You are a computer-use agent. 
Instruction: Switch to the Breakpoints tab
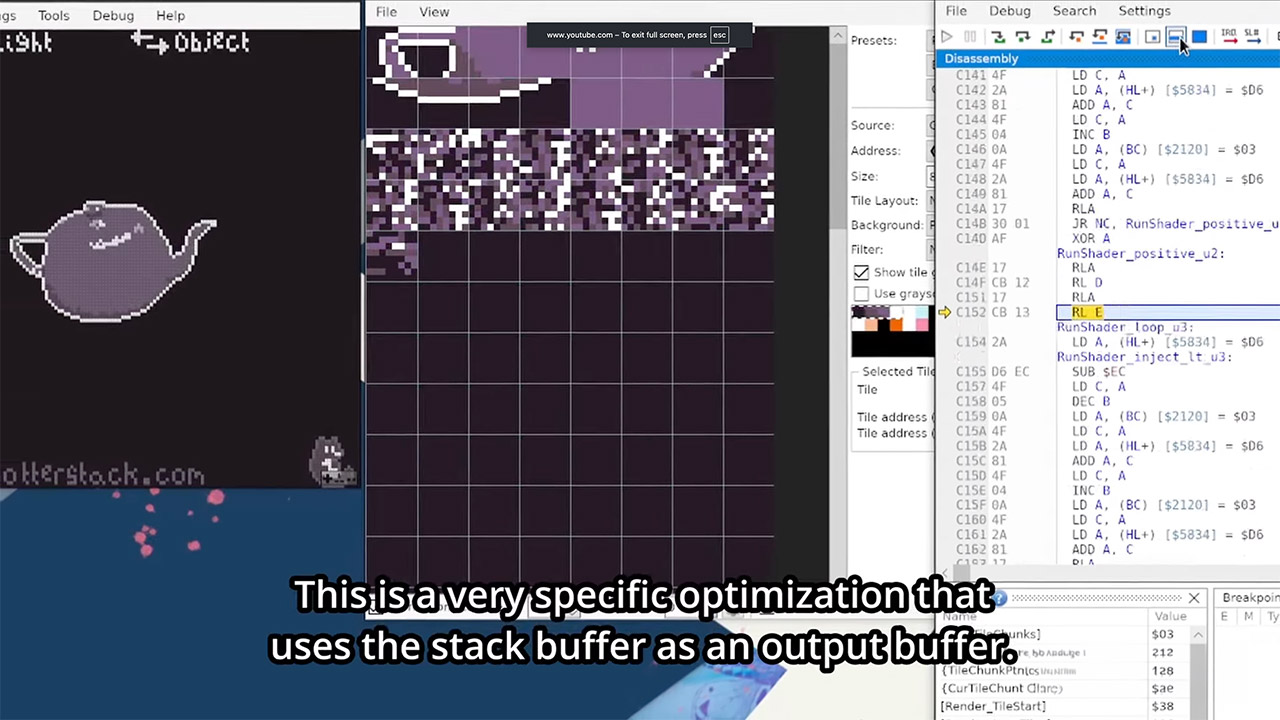[x=1250, y=597]
